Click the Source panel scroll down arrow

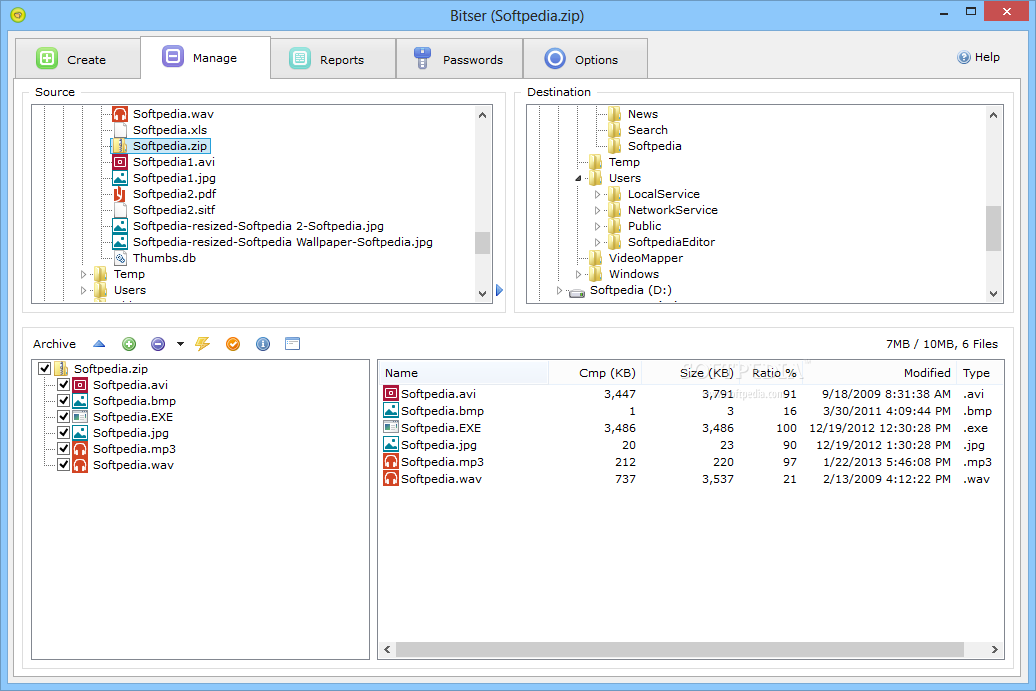482,293
